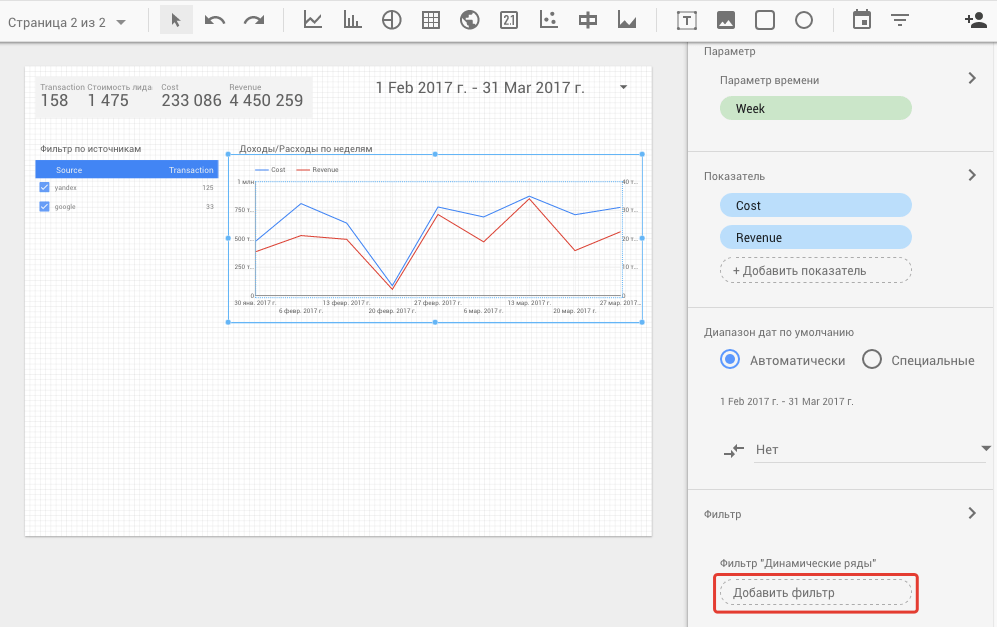Expand the Показатель section chevron
Viewport: 997px width, 627px height.
[x=971, y=175]
